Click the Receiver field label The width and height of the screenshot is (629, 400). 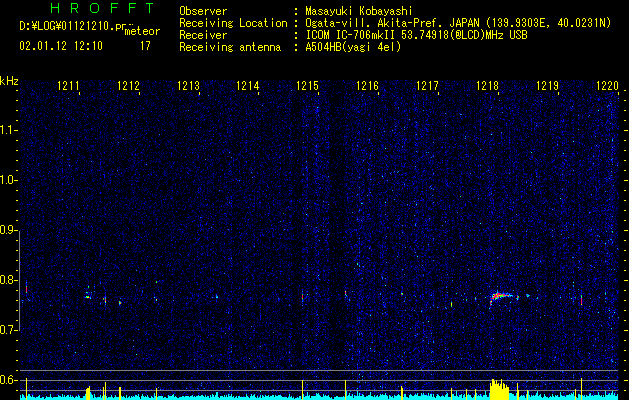(x=203, y=35)
